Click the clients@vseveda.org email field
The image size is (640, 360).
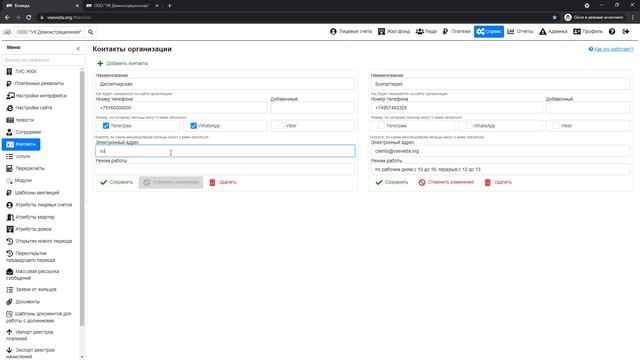500,151
